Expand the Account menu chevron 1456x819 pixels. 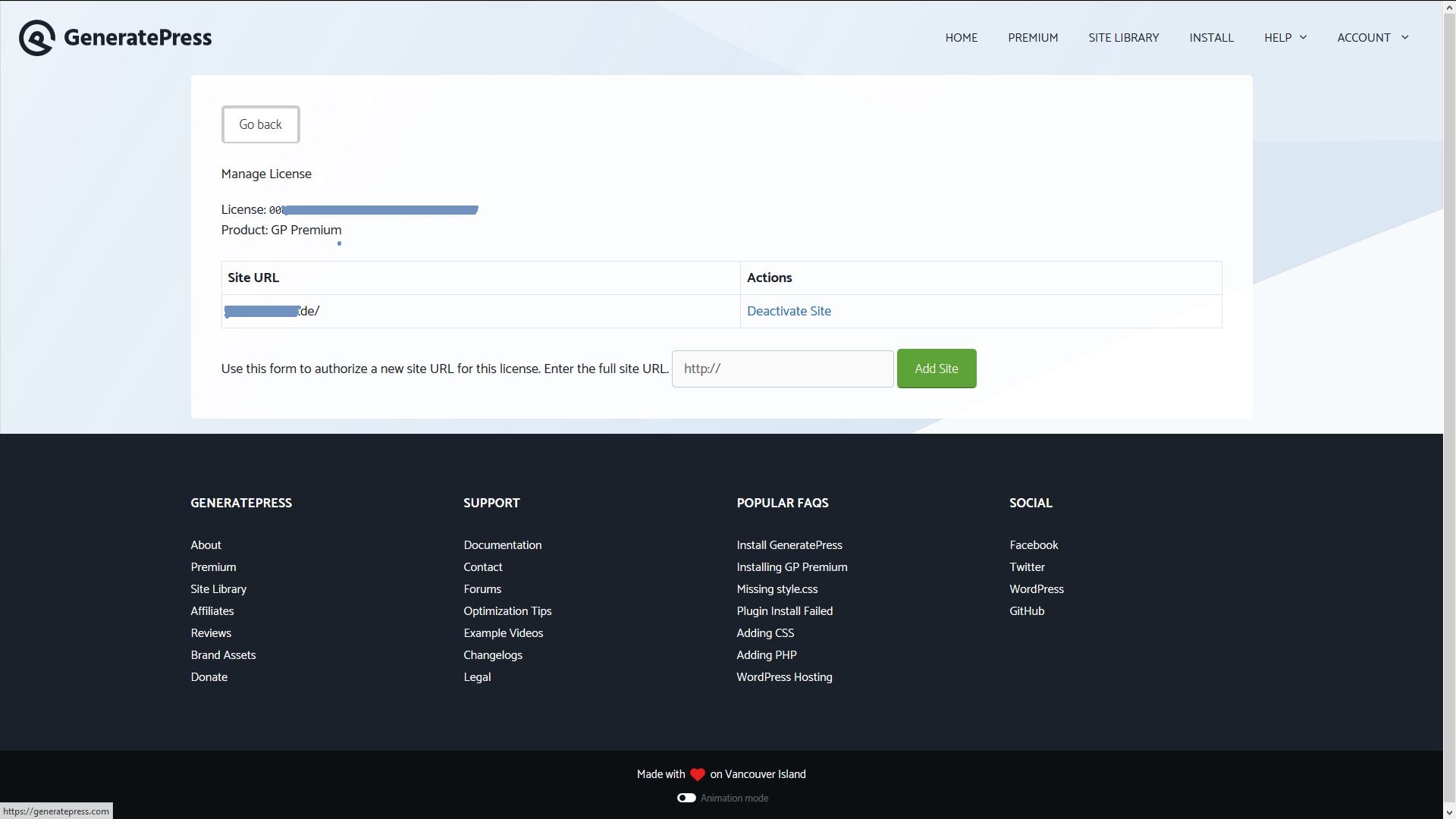pyautogui.click(x=1404, y=37)
